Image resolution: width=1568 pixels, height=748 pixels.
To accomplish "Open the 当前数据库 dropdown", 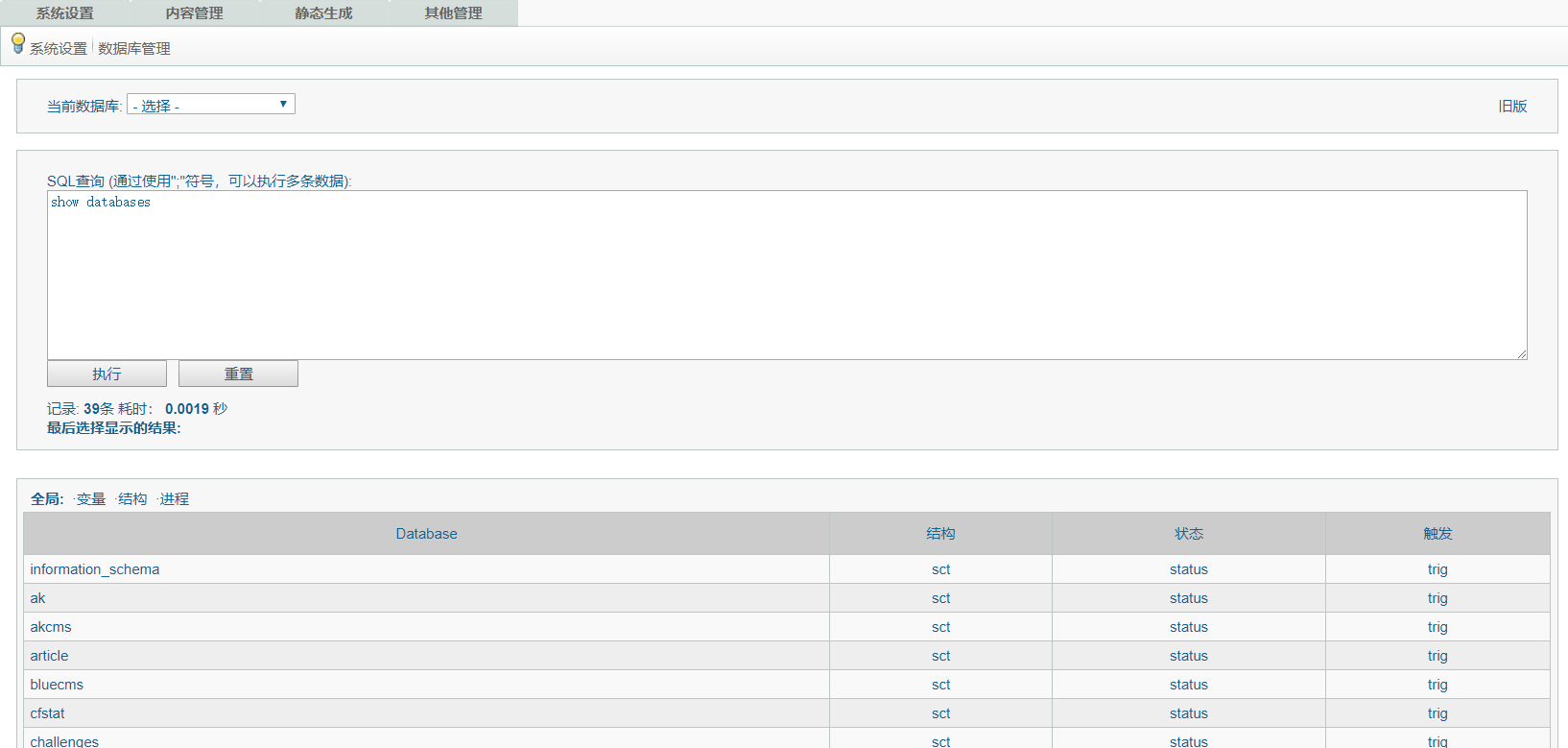I will [x=210, y=105].
